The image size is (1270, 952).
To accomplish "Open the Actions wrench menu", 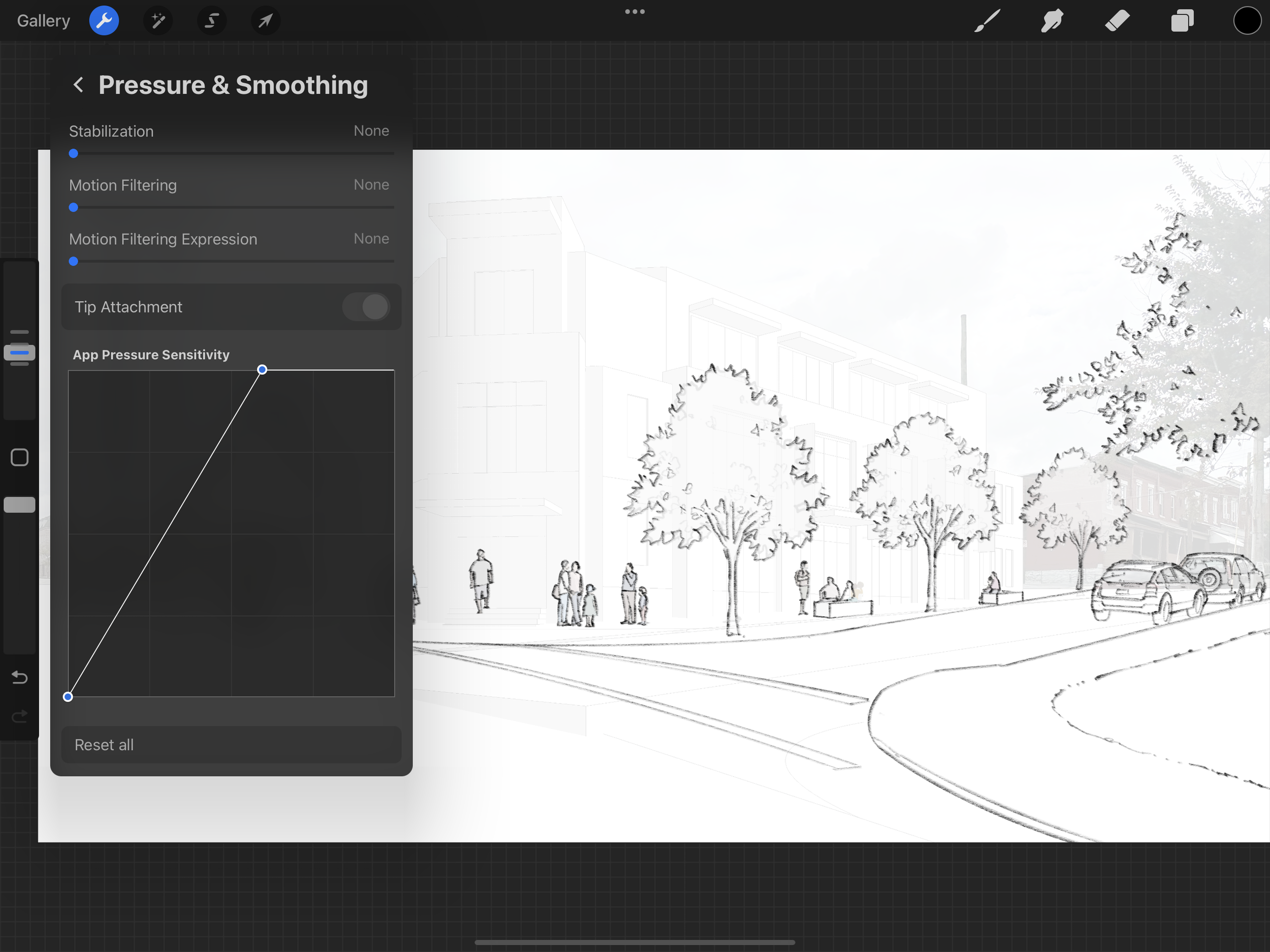I will 104,21.
